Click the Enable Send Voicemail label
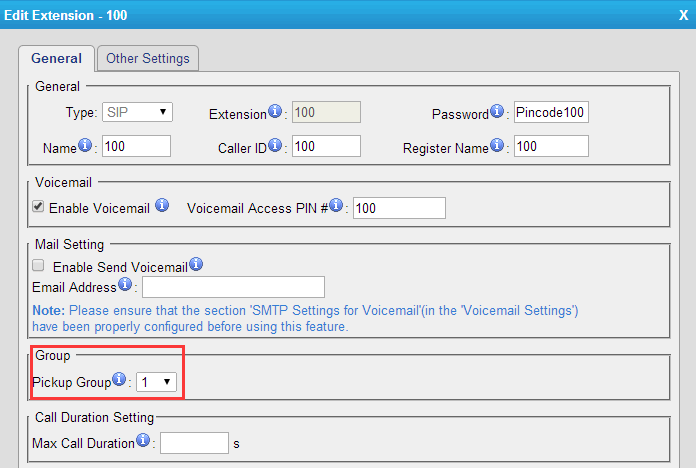 120,267
